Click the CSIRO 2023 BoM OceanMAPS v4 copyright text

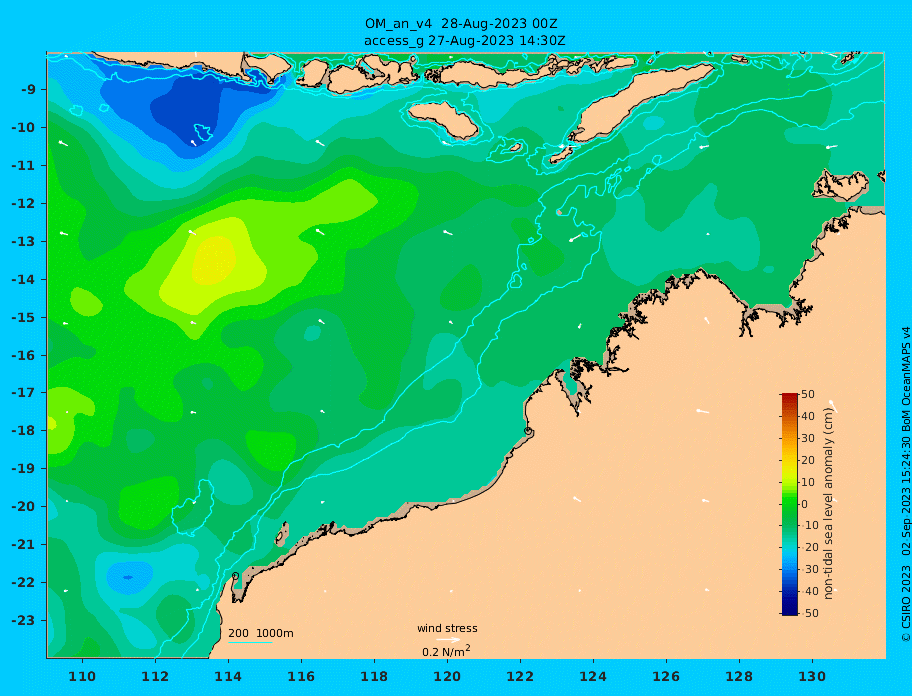tap(905, 484)
